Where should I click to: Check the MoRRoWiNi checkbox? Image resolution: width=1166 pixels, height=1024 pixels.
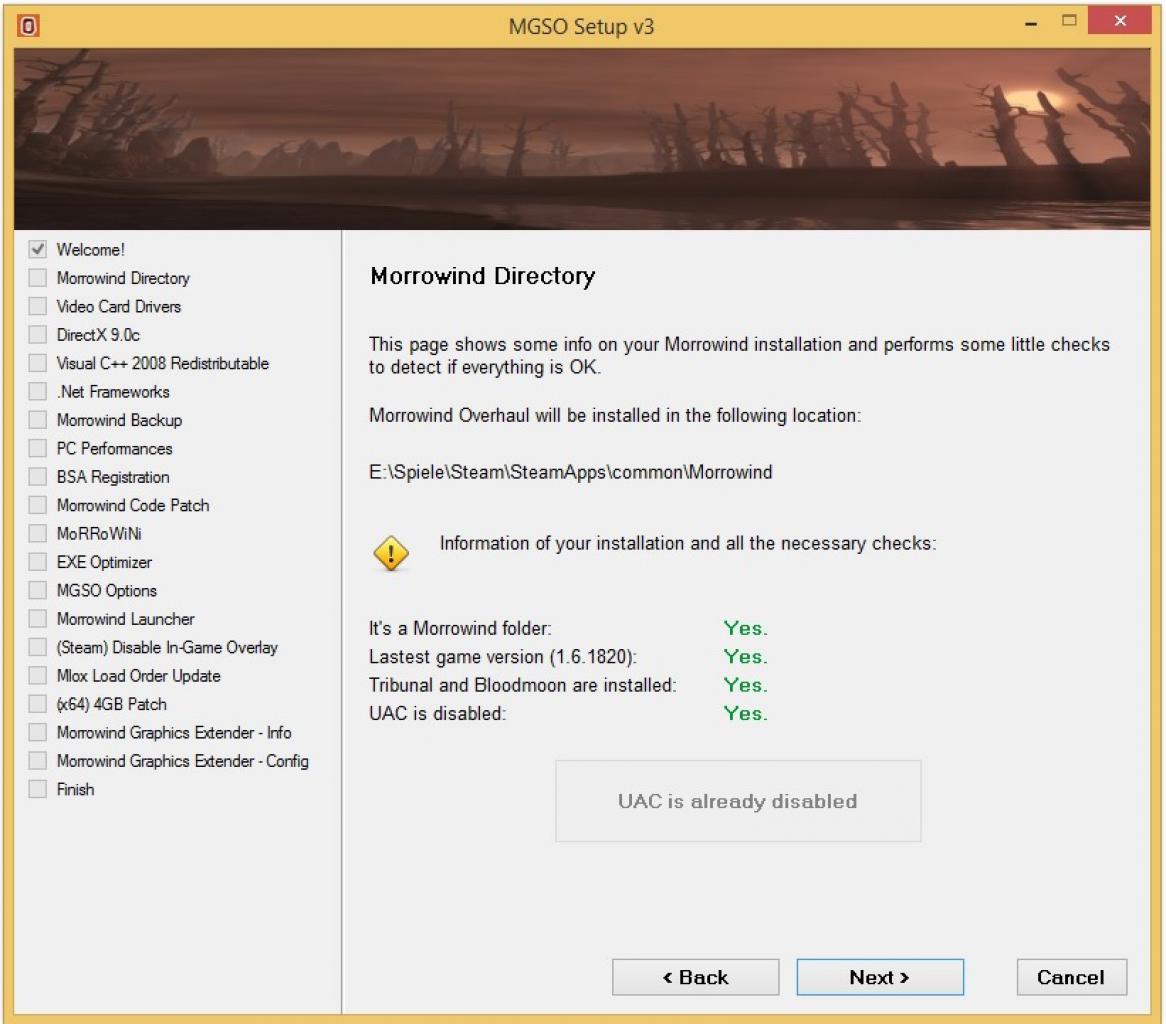click(x=37, y=533)
